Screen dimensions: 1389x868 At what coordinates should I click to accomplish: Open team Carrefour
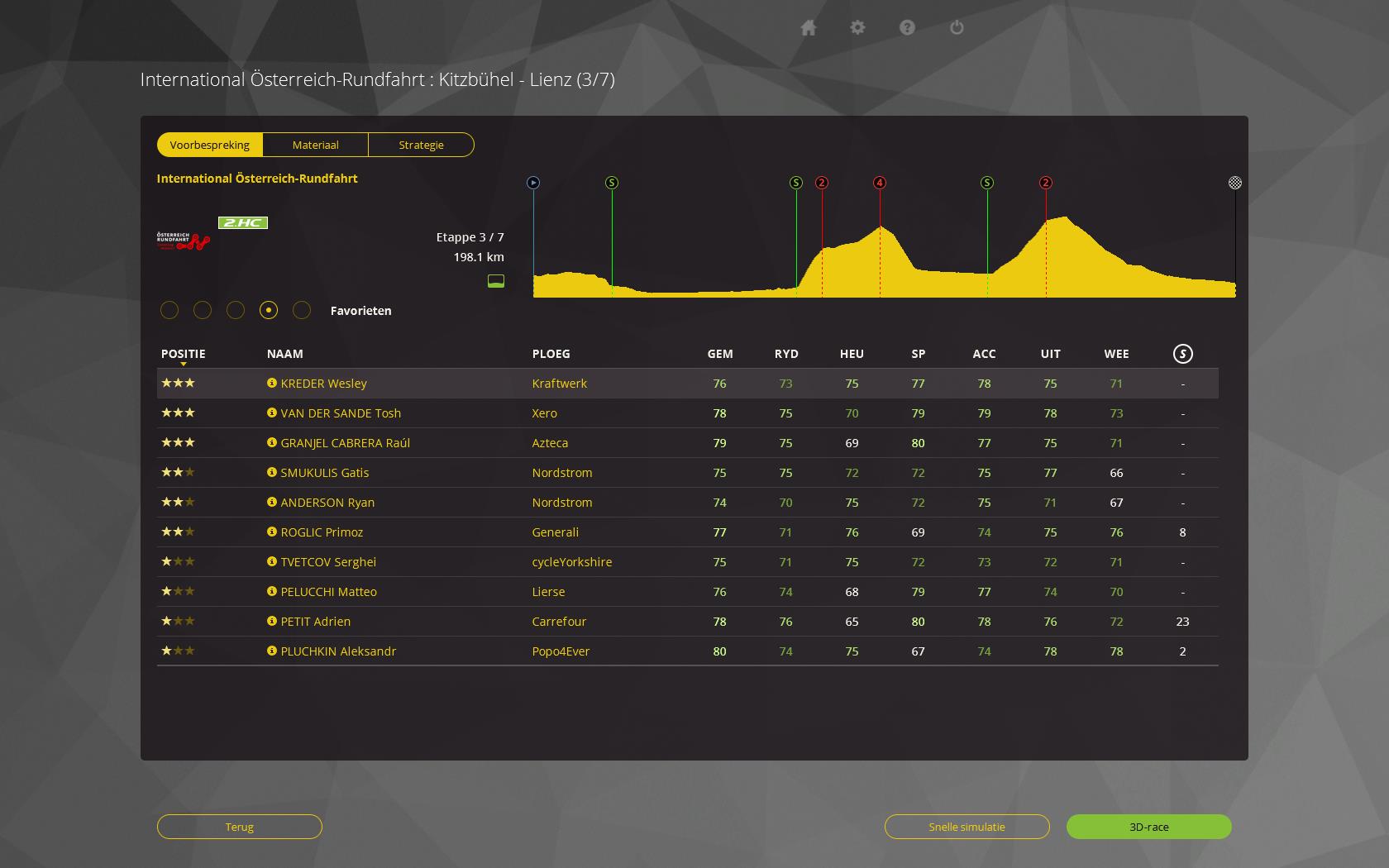coord(559,622)
